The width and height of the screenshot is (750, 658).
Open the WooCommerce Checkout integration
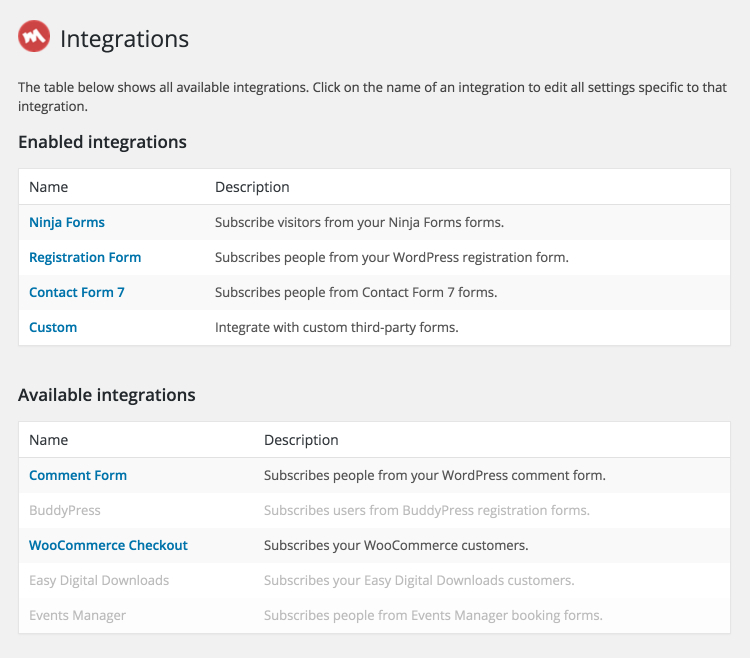click(109, 545)
